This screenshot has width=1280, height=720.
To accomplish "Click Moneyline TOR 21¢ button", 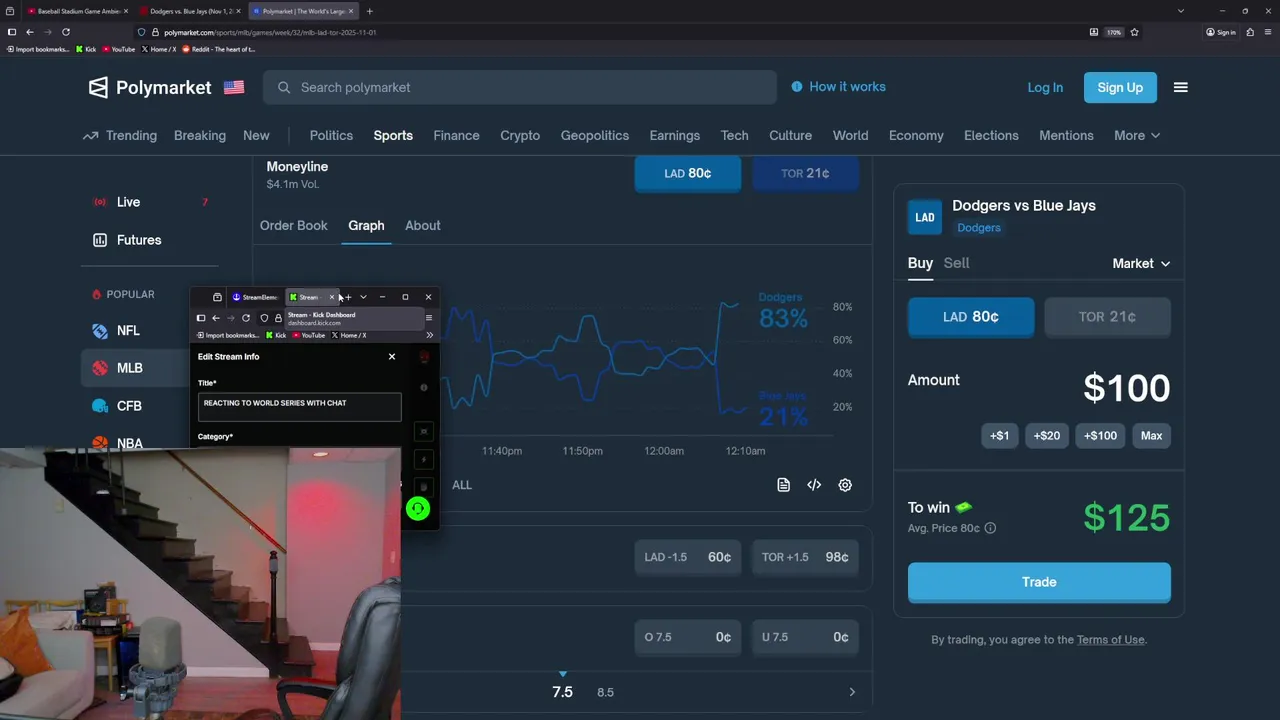I will pos(805,173).
